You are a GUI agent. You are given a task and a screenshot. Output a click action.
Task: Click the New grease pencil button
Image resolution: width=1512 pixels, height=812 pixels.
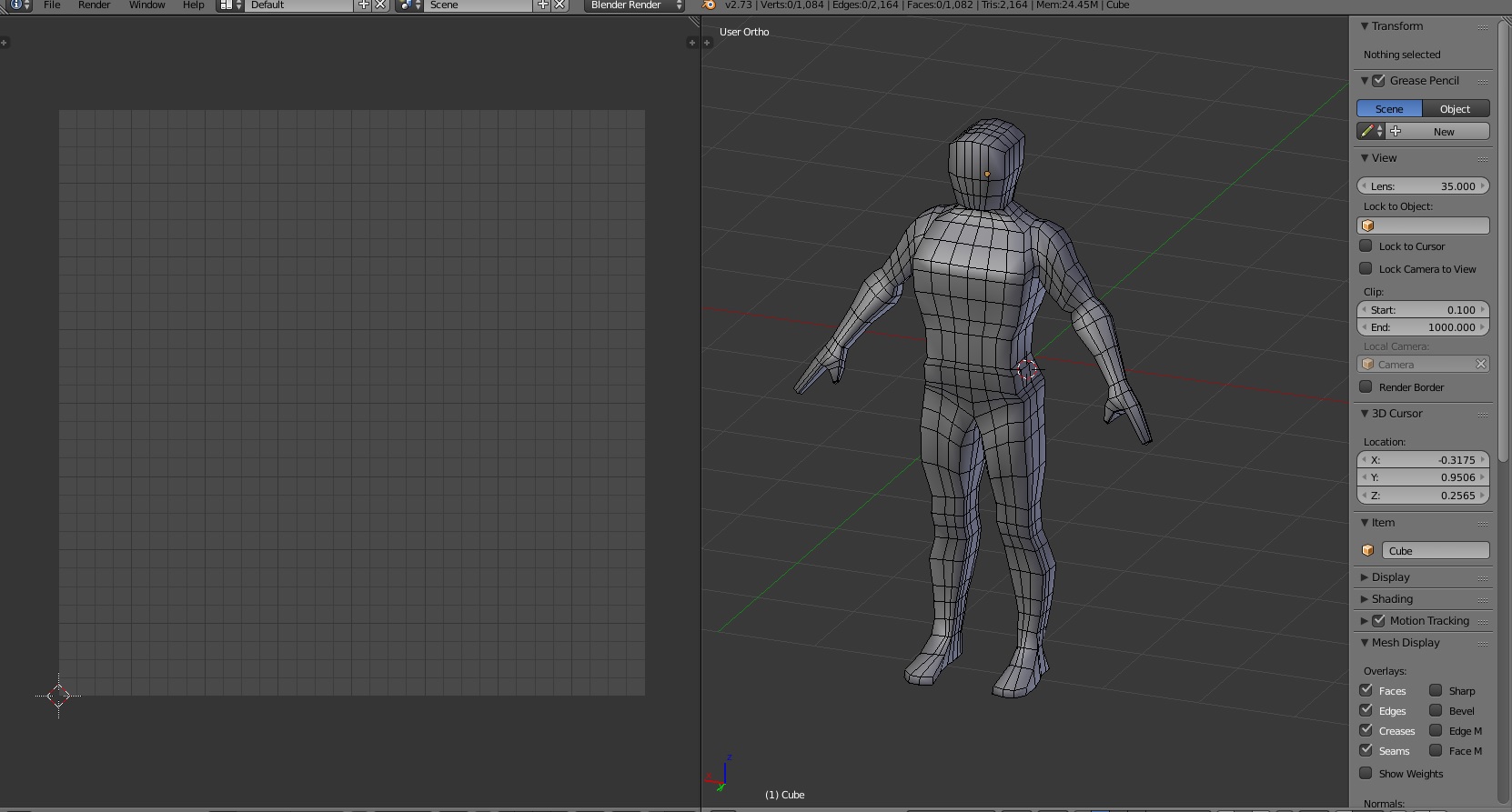pos(1443,132)
